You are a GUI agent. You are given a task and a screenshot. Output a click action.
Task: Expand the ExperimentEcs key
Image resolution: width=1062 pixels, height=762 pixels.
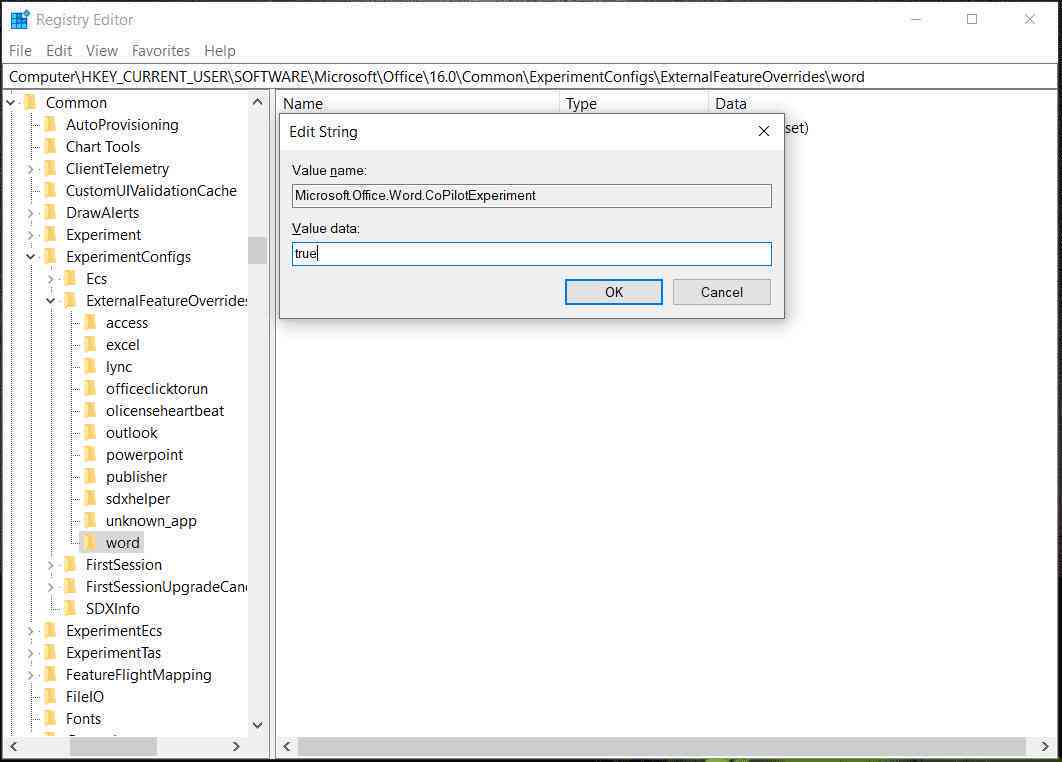click(30, 631)
